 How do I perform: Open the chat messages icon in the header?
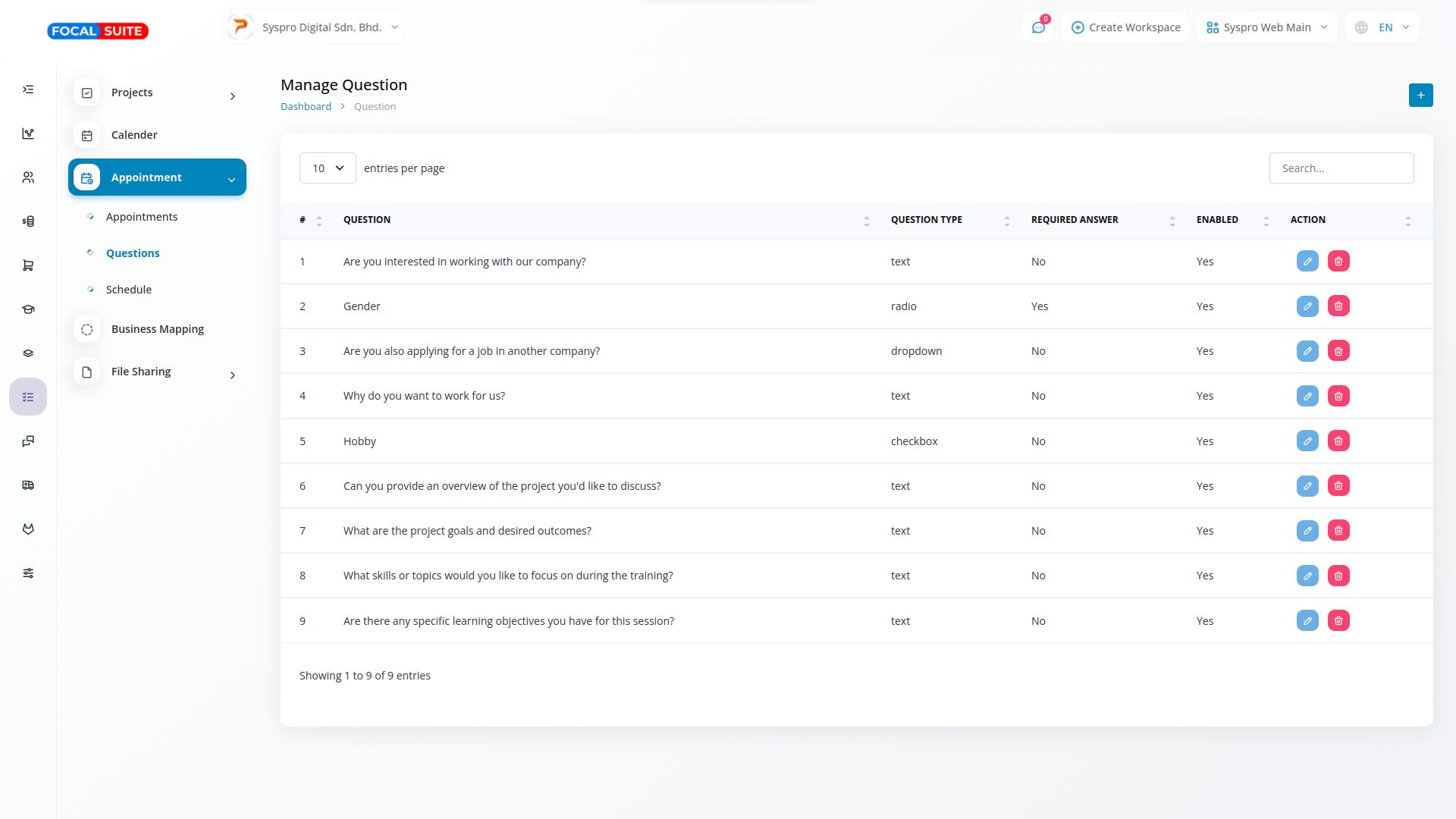[x=1038, y=27]
